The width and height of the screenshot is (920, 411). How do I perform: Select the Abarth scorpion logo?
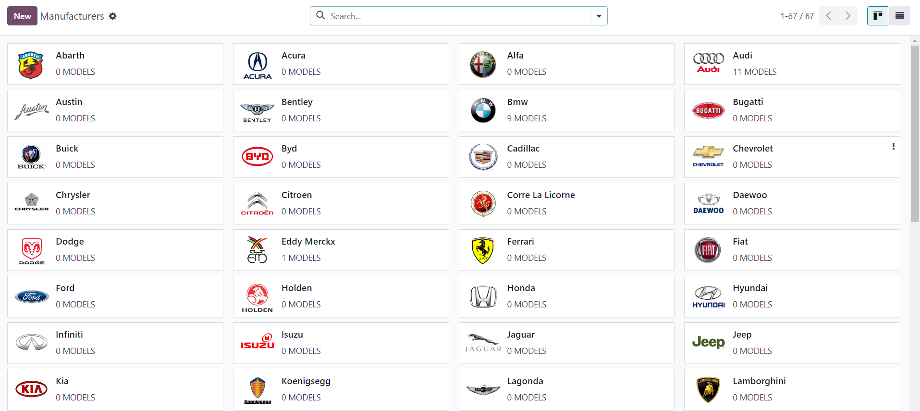[x=31, y=65]
